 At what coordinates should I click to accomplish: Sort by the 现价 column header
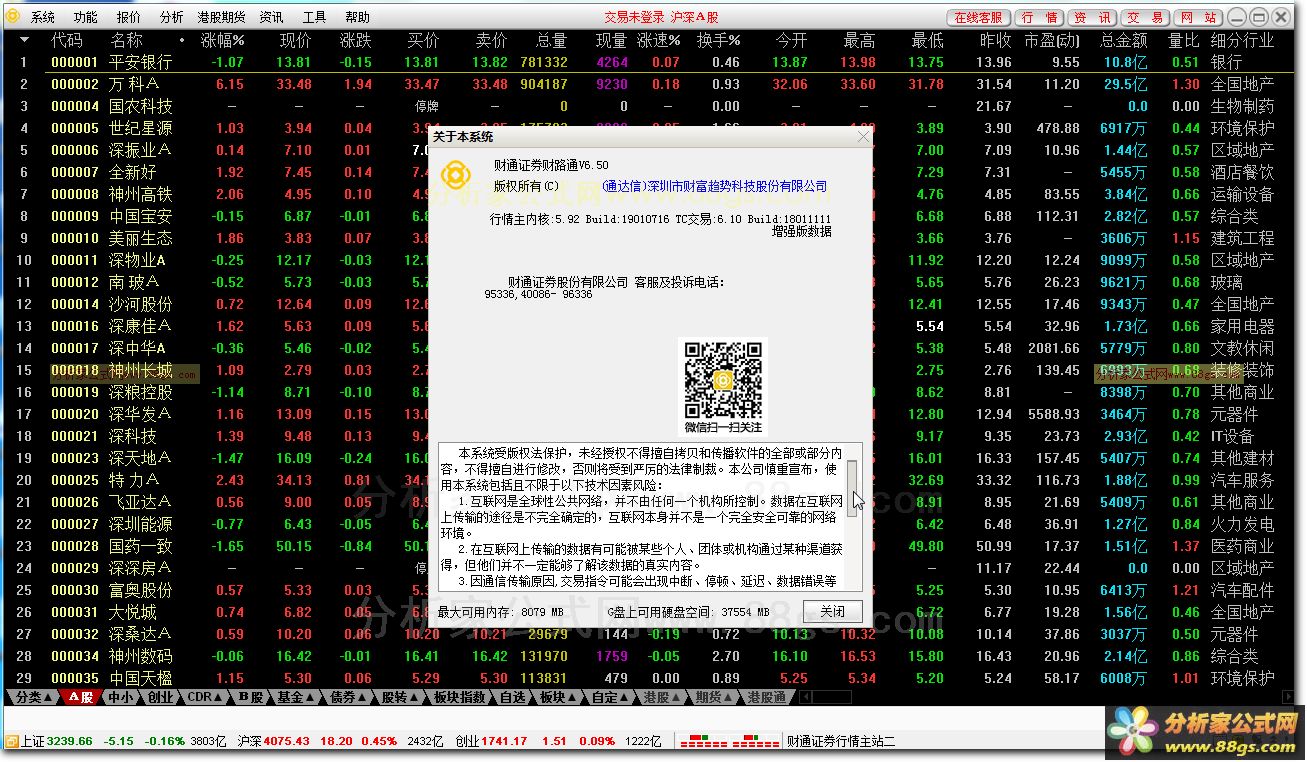coord(295,41)
